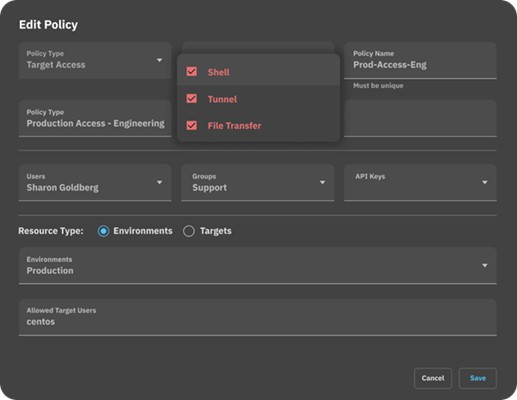Click the Production Access - Engineering field

95,118
